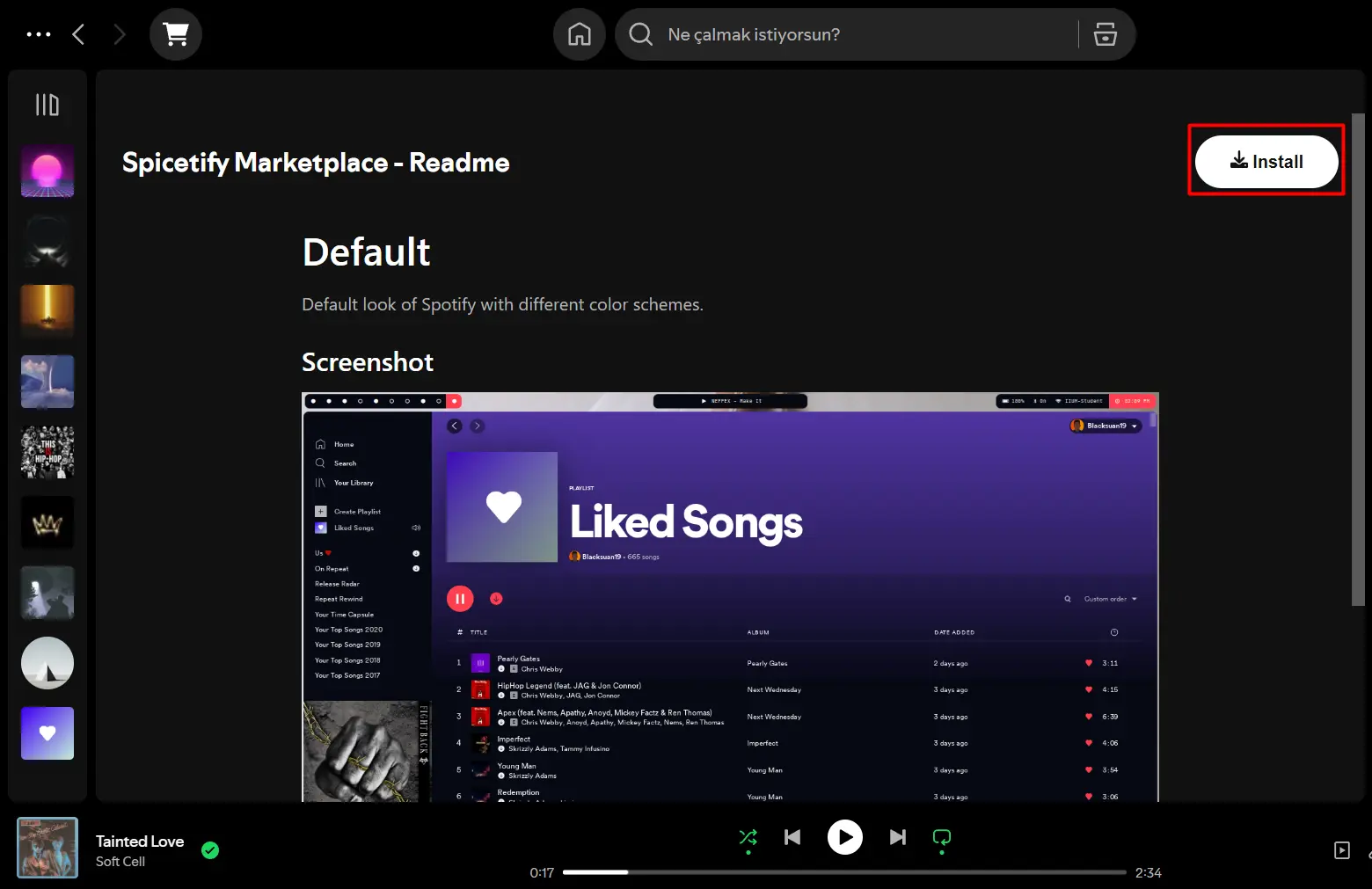The width and height of the screenshot is (1372, 889).
Task: Click the "Screenshot" heading
Action: [x=368, y=362]
